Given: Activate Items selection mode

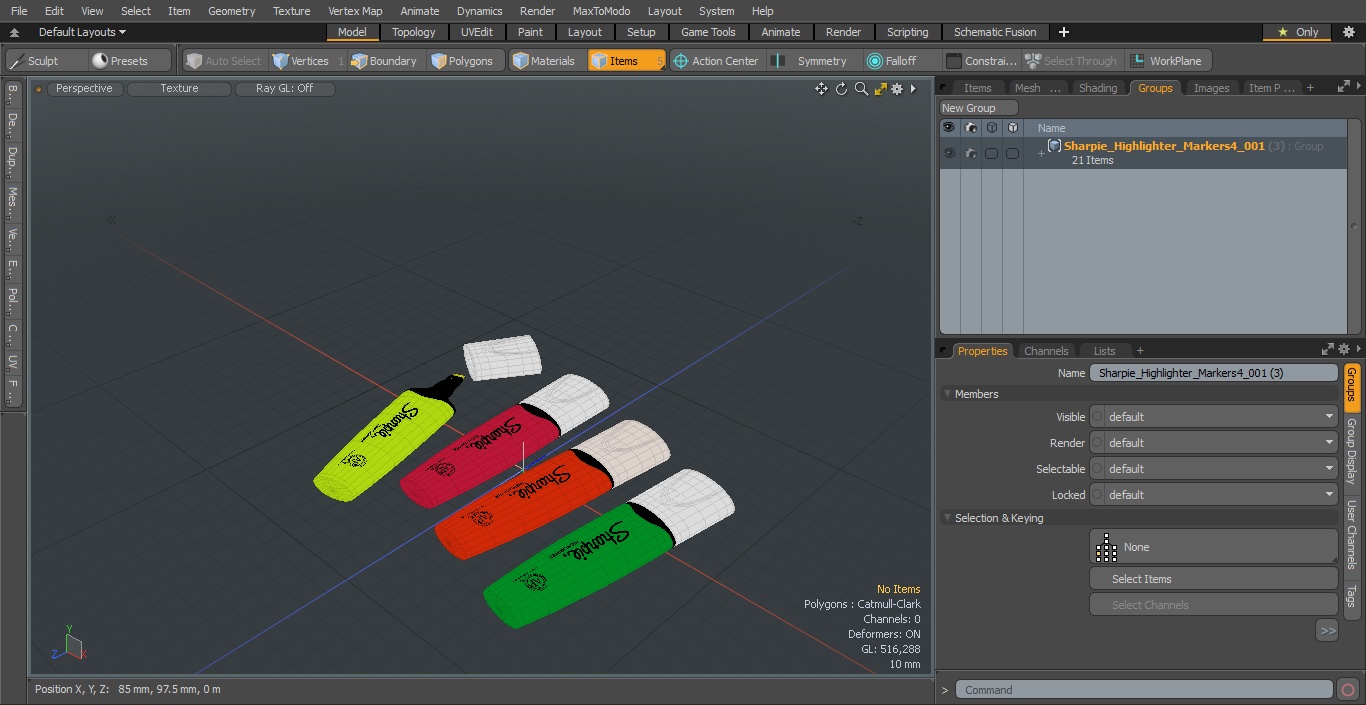Looking at the screenshot, I should [x=626, y=61].
